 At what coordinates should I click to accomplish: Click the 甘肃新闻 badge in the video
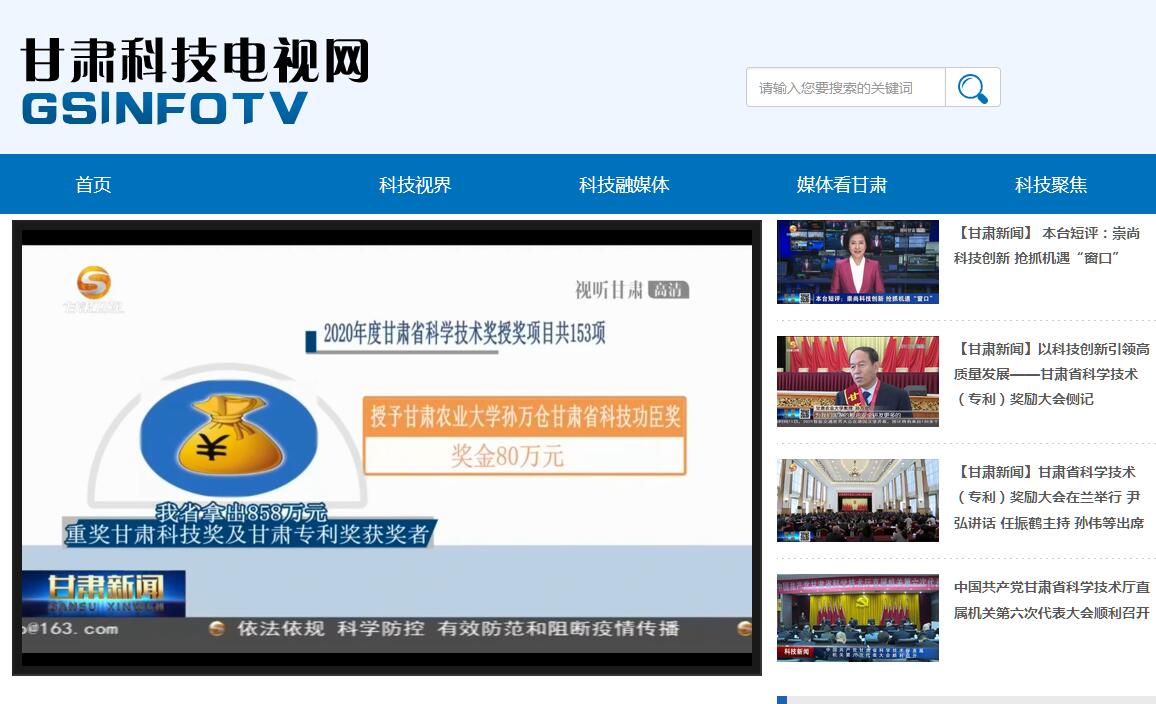click(x=104, y=593)
